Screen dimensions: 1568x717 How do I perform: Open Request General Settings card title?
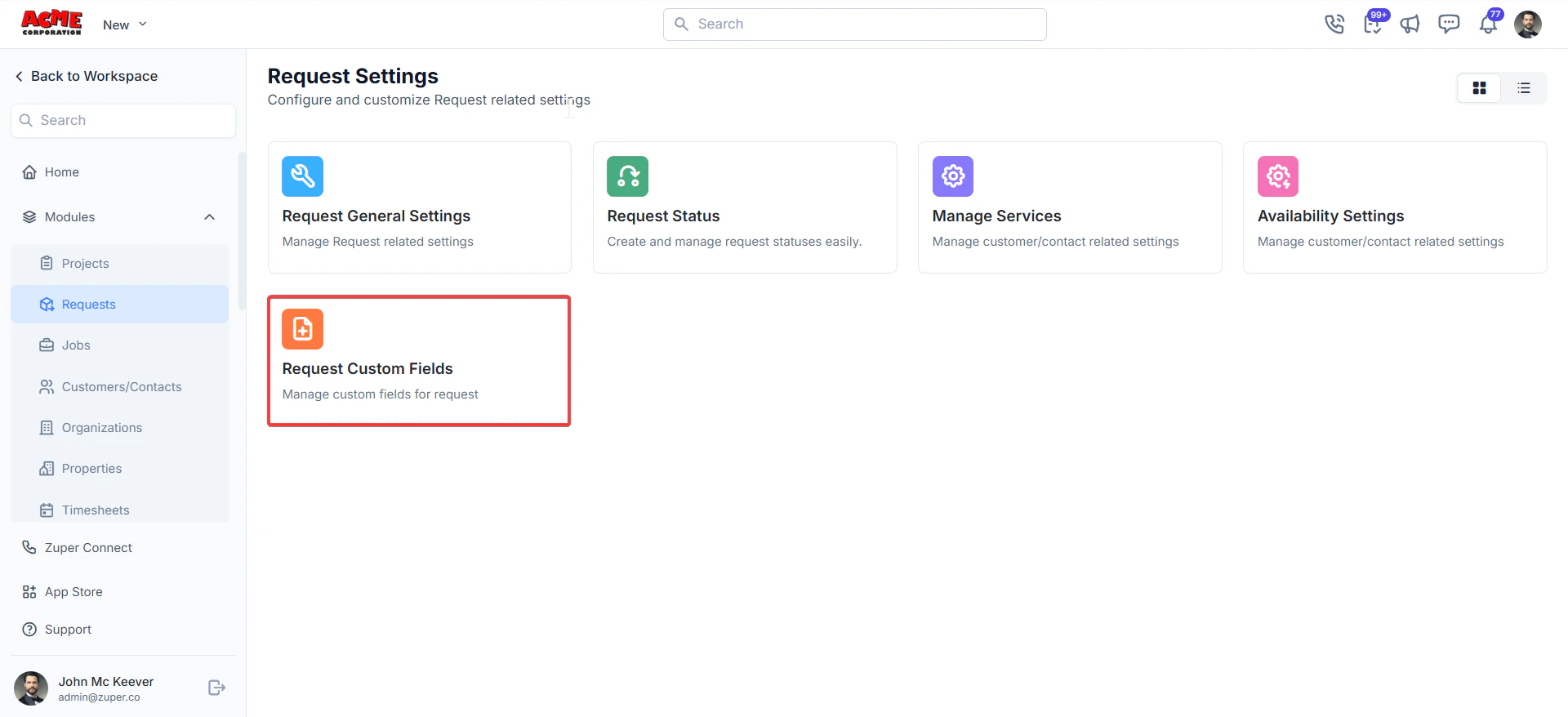[376, 216]
